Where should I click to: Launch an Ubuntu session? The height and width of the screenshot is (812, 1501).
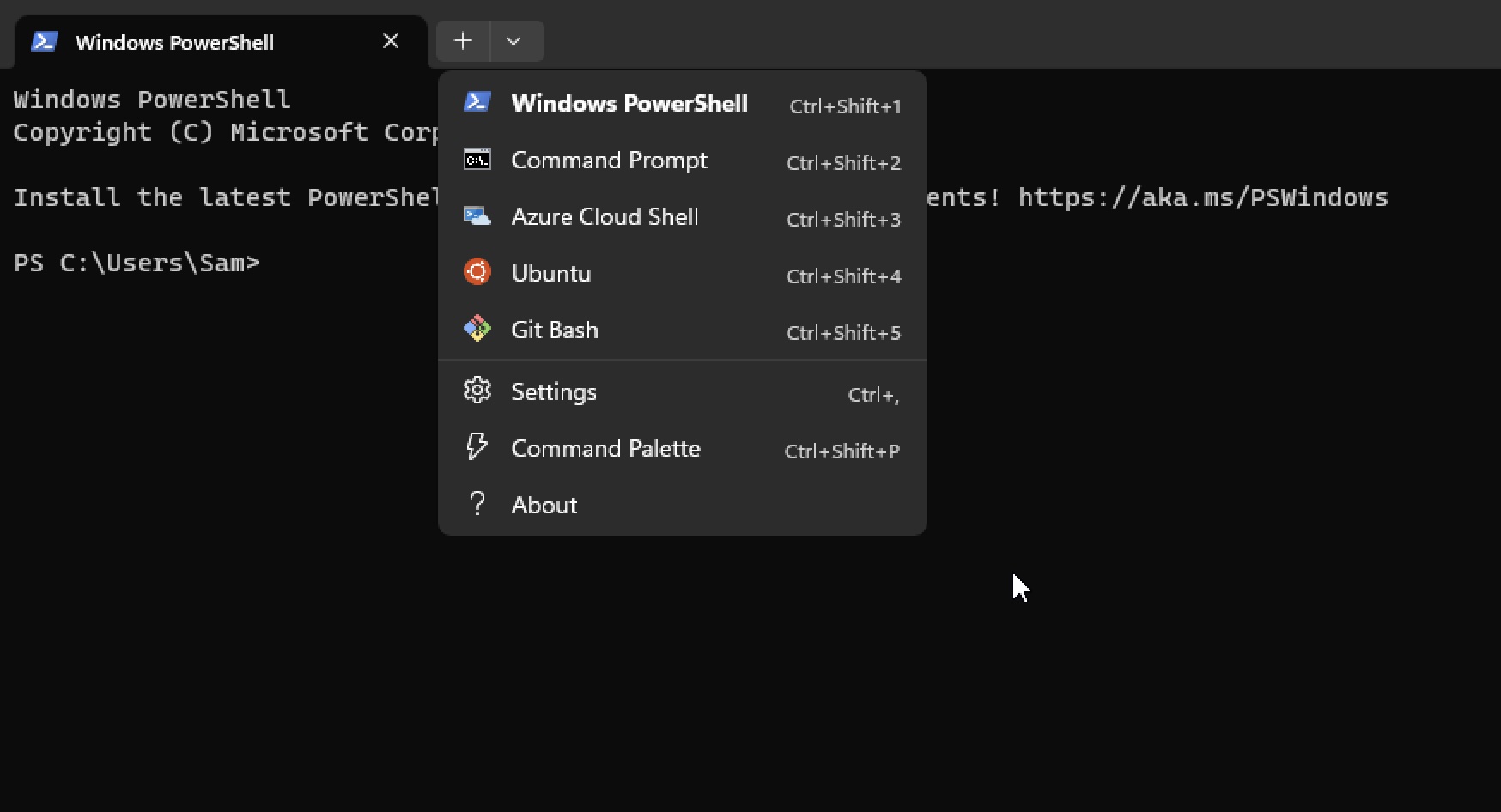(x=551, y=272)
